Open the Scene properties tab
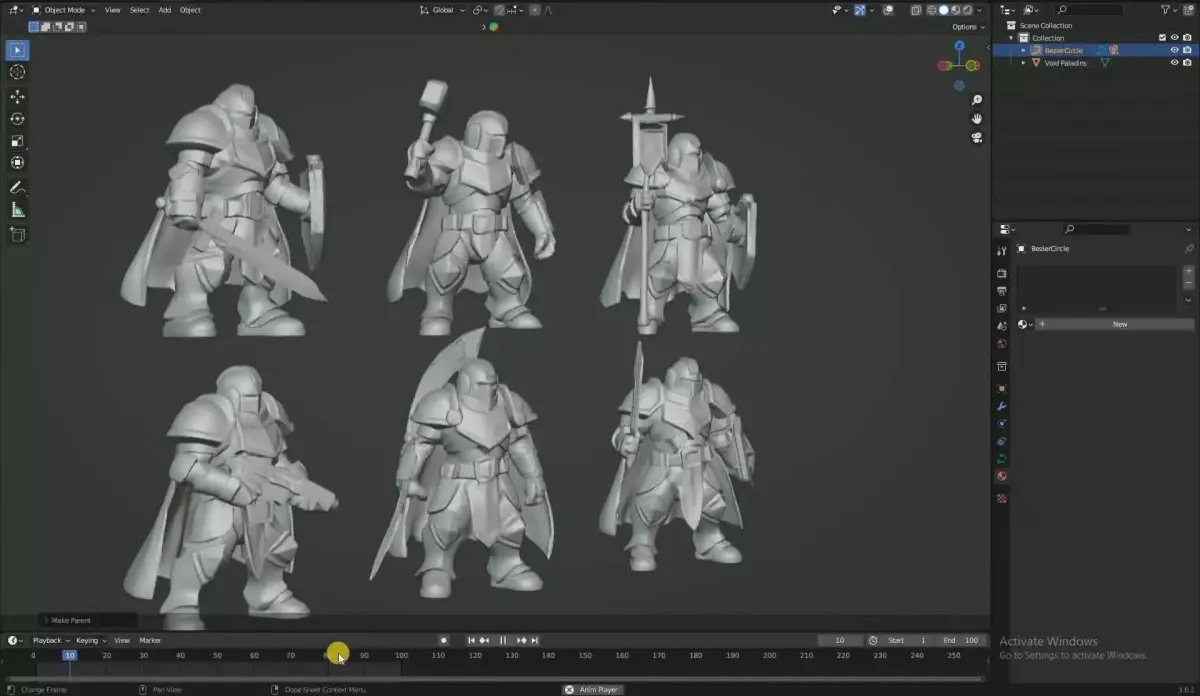This screenshot has width=1200, height=696. click(x=1002, y=326)
